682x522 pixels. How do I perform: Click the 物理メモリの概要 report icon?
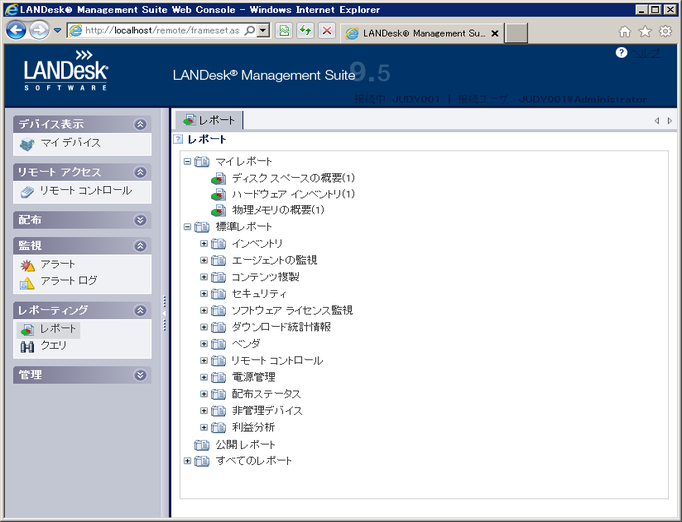[219, 211]
